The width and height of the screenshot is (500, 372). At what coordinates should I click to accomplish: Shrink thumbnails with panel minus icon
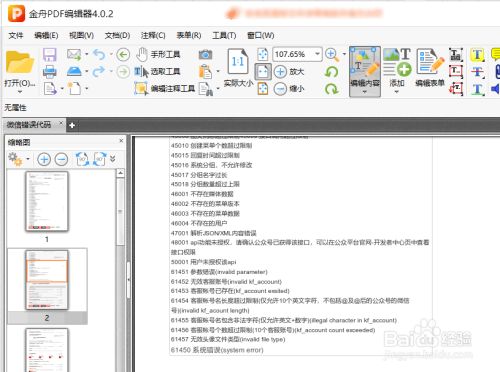pos(61,159)
